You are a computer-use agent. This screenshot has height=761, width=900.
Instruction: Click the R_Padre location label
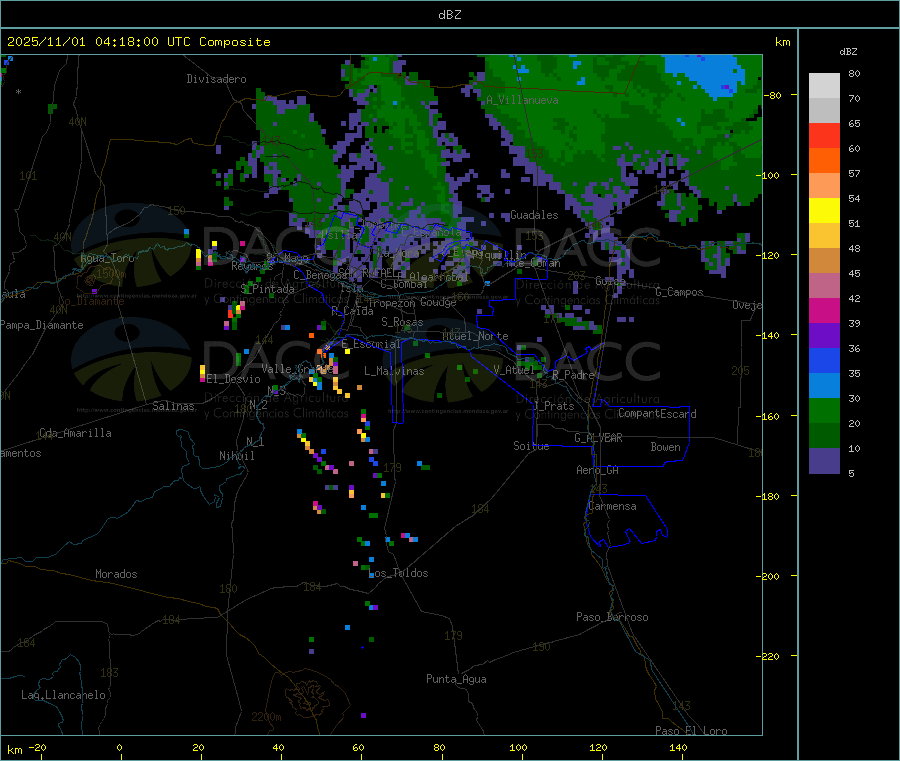tap(573, 375)
